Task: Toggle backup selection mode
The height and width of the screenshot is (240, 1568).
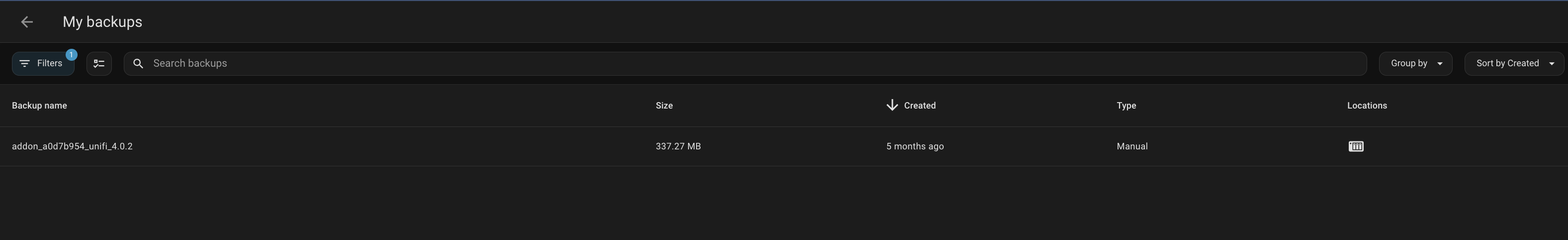Action: pos(99,63)
